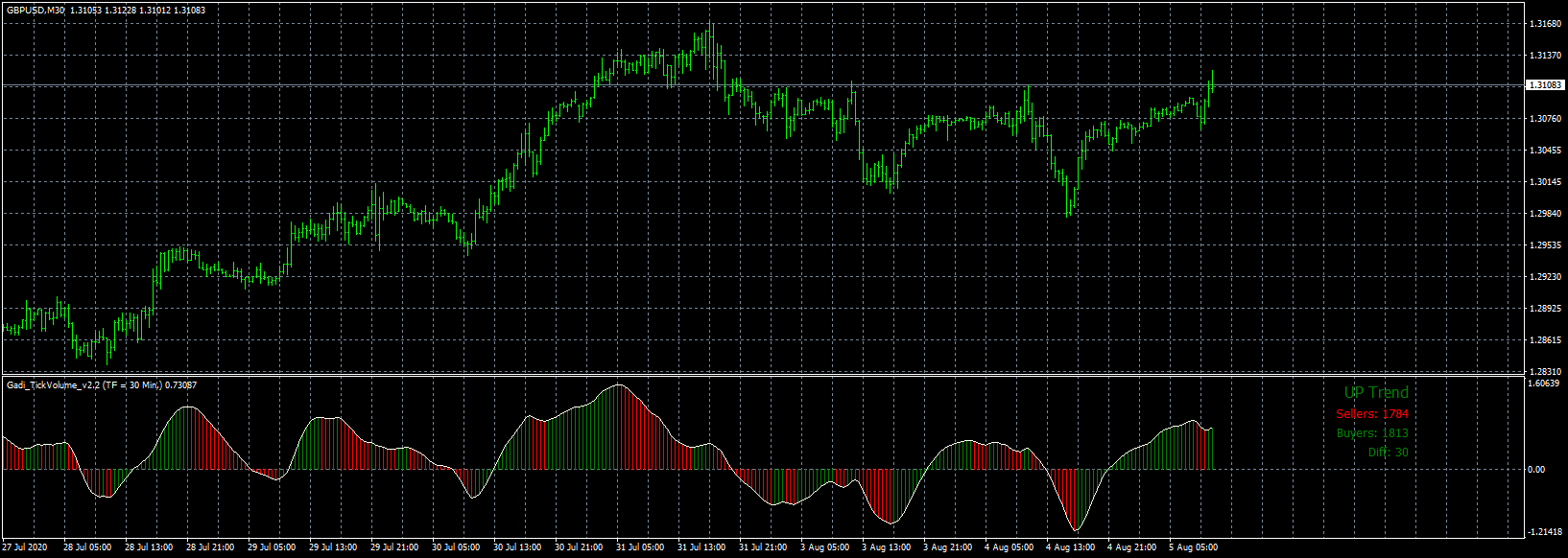Click the 1.30760 price scale label
This screenshot has width=1568, height=558.
(1545, 119)
